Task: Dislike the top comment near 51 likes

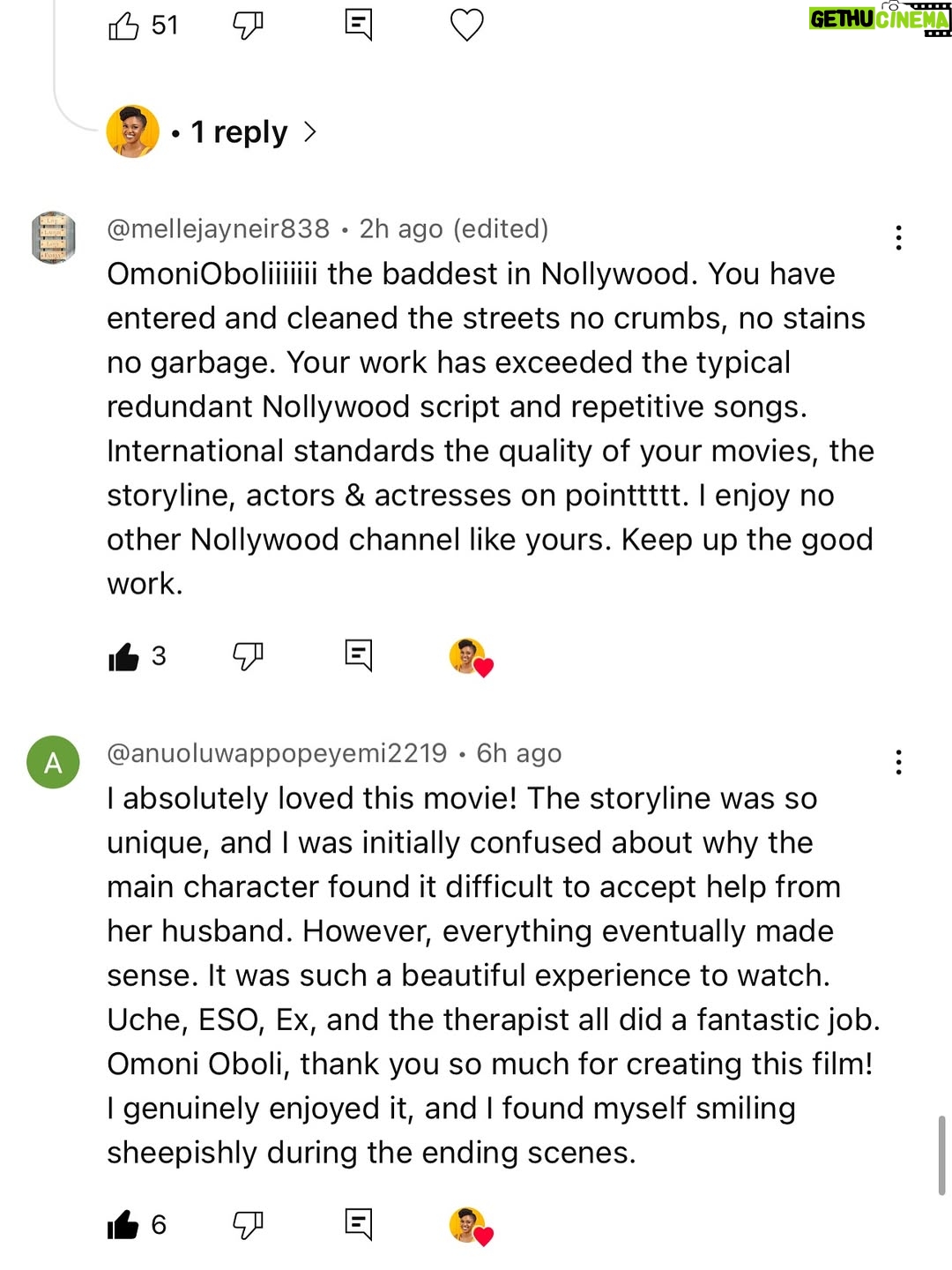Action: tap(248, 26)
